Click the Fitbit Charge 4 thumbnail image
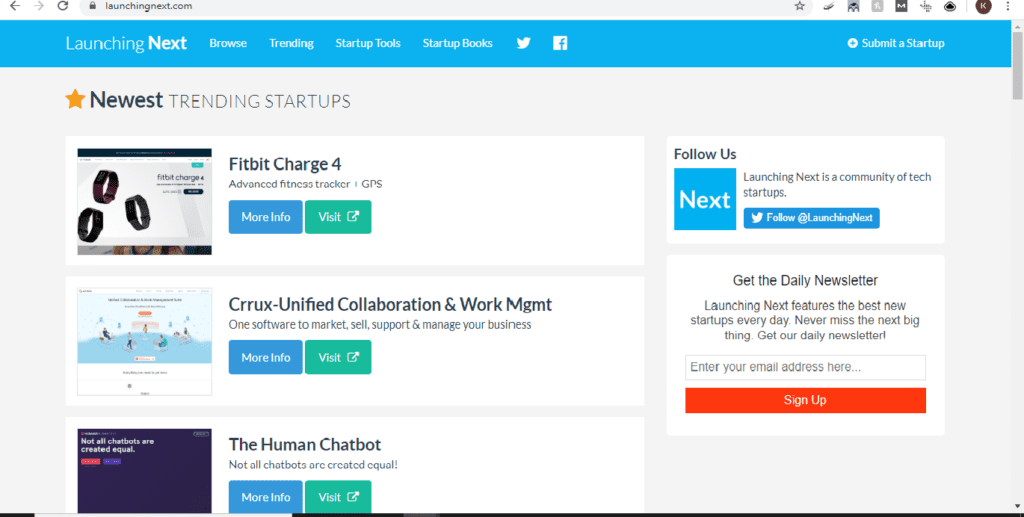Viewport: 1024px width, 517px height. click(144, 201)
